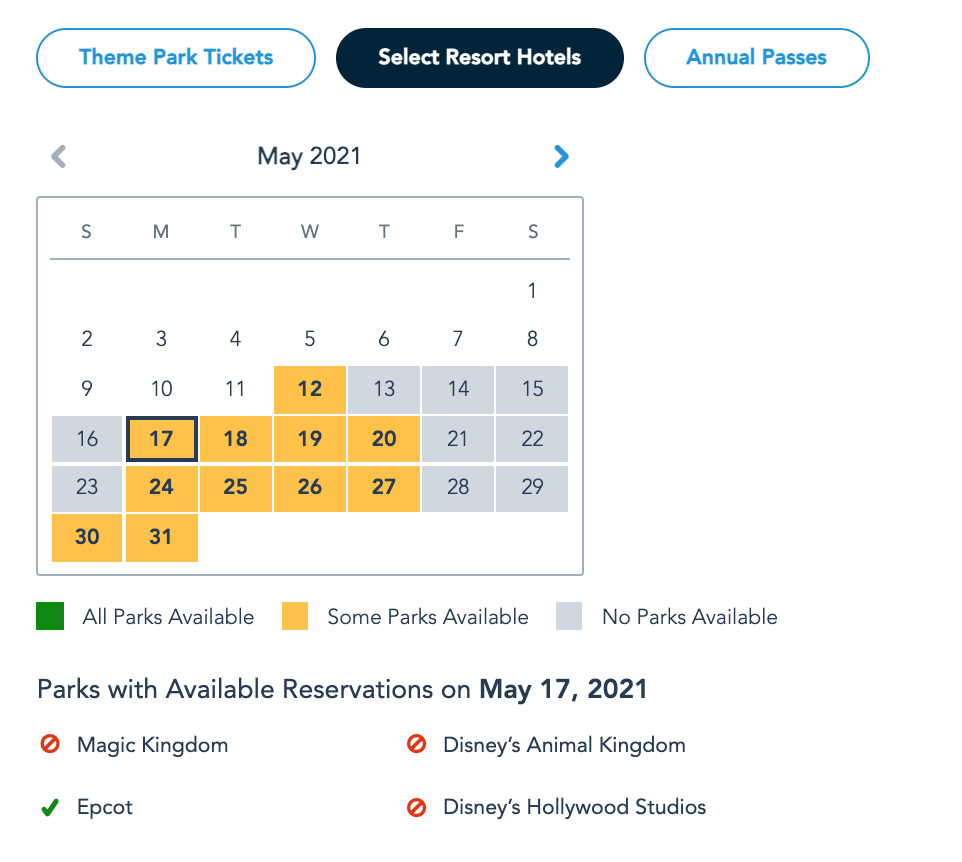Click the green All Parks Available swatch
Viewport: 962px width, 862px height.
pos(50,617)
